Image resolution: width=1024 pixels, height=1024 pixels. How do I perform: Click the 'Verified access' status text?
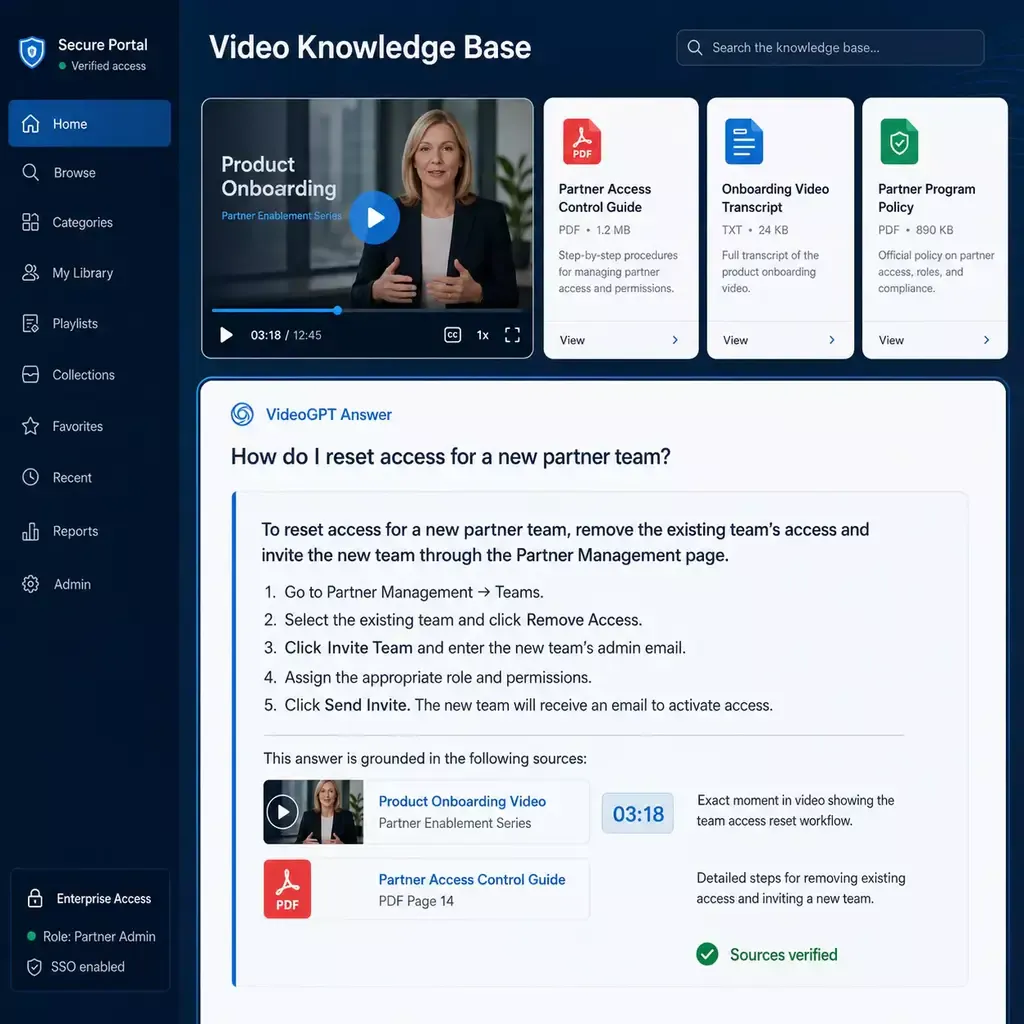[x=108, y=65]
